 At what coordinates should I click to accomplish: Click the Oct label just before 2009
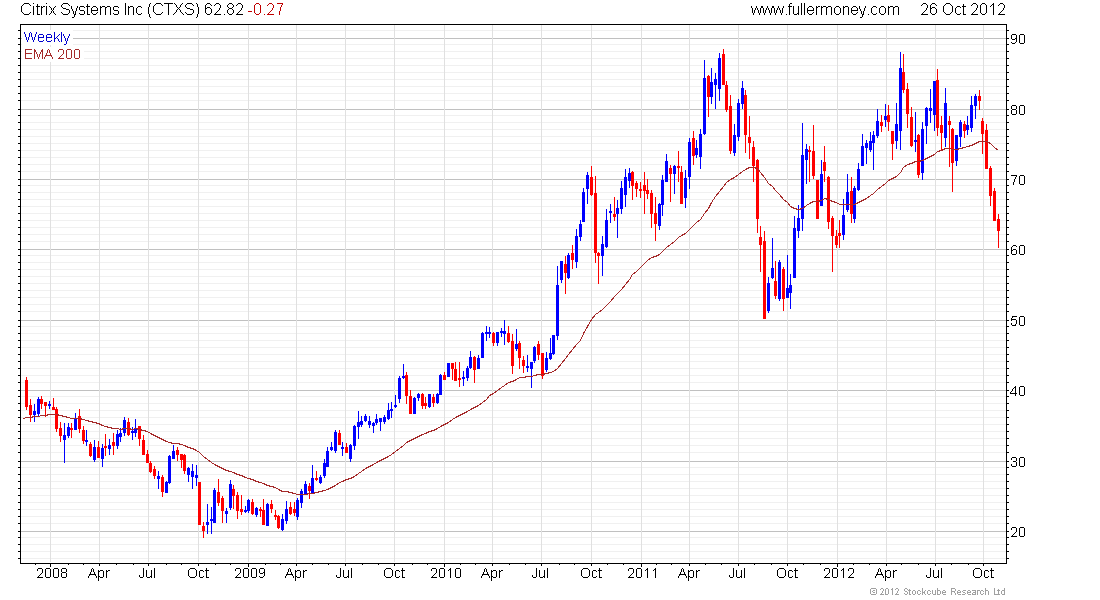point(198,573)
